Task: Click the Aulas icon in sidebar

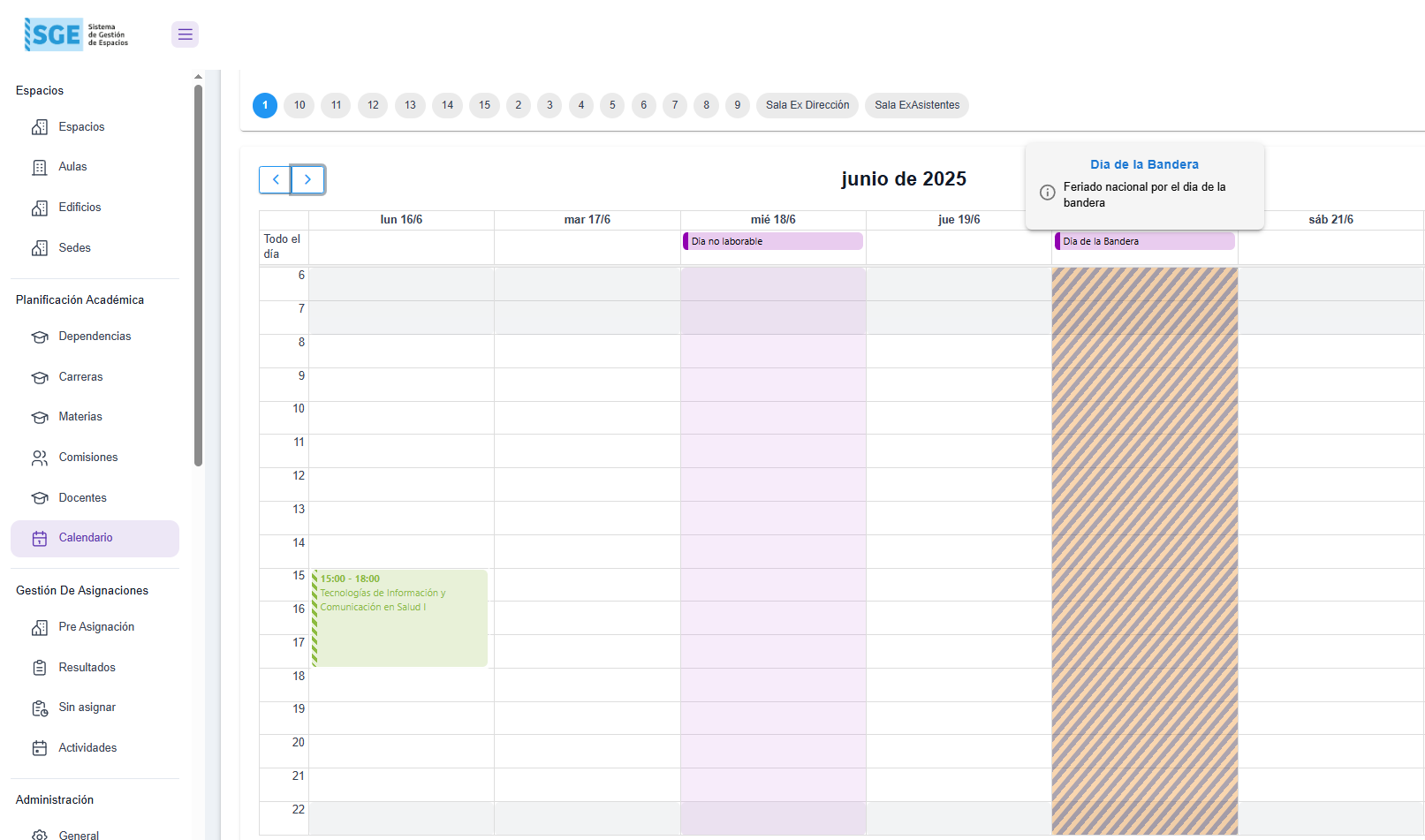Action: coord(40,167)
